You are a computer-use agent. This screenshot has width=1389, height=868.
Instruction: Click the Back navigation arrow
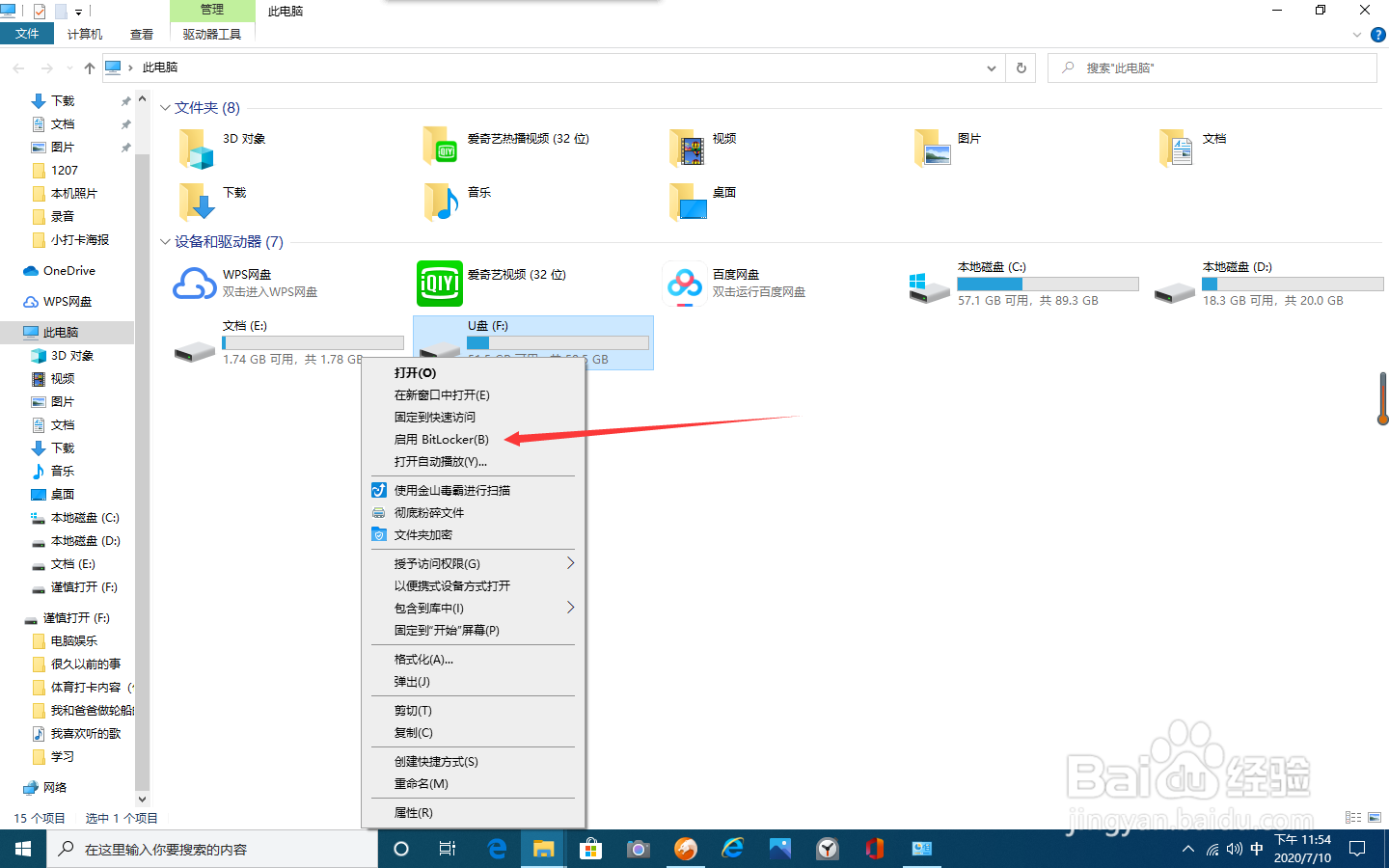tap(18, 68)
